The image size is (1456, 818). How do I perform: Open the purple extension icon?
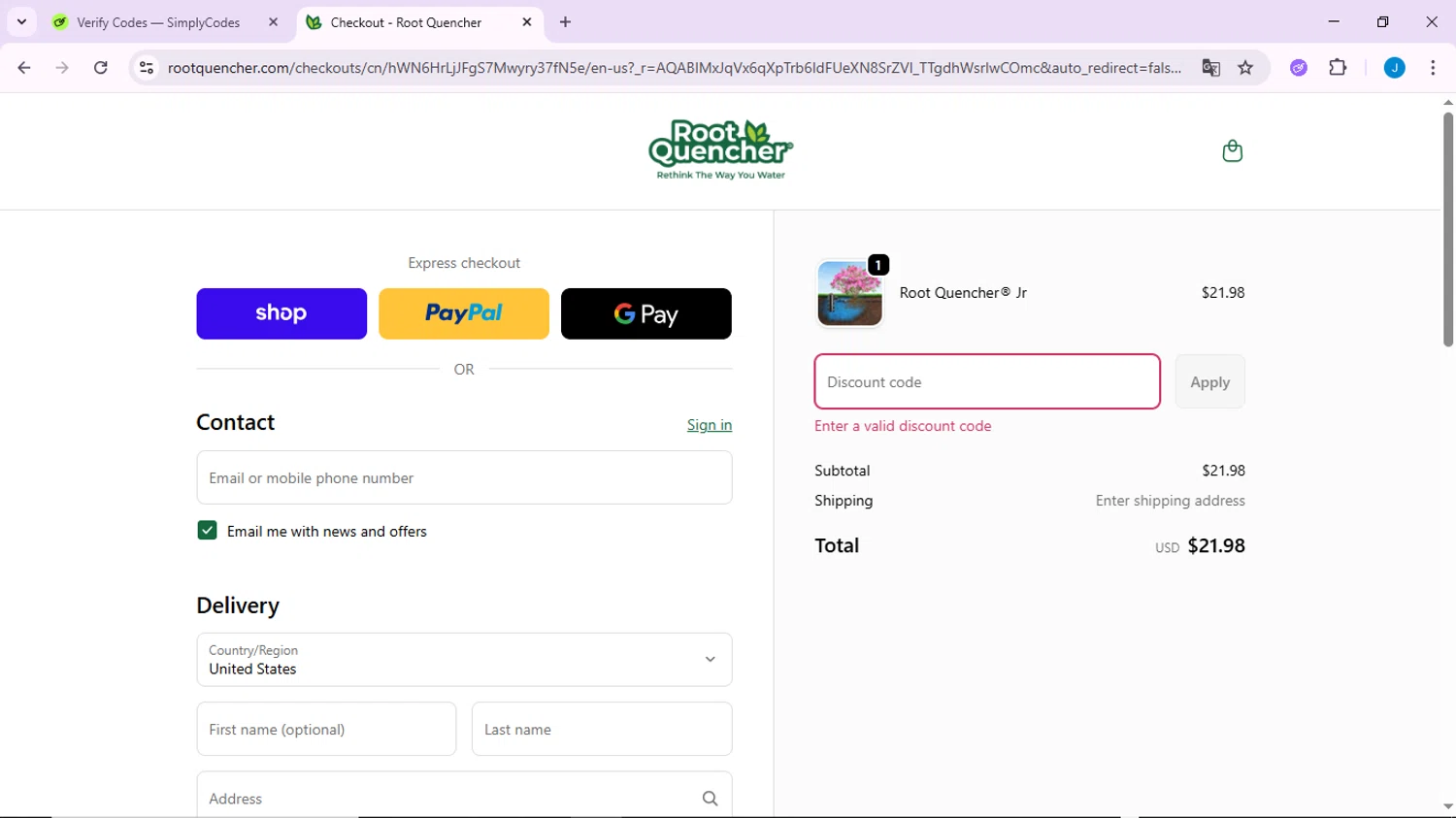click(1299, 68)
